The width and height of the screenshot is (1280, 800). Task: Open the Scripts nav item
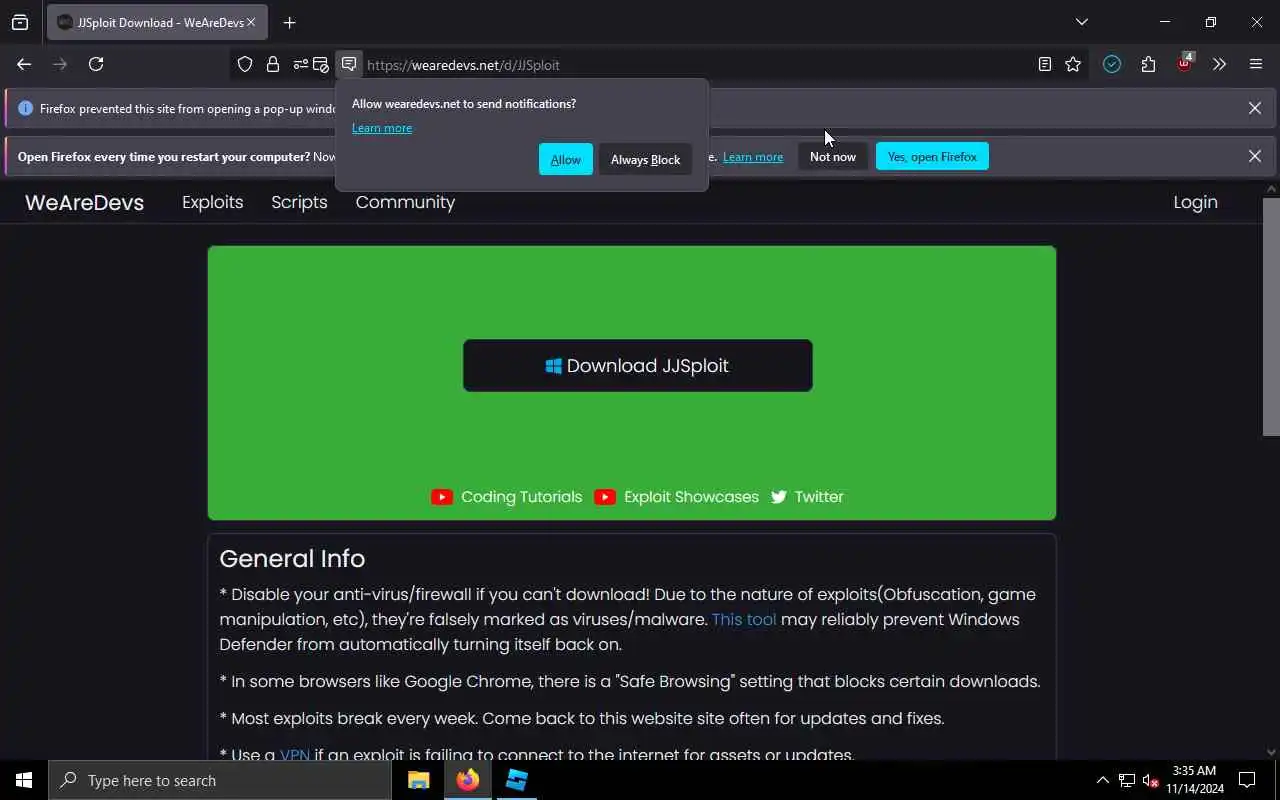pos(299,202)
